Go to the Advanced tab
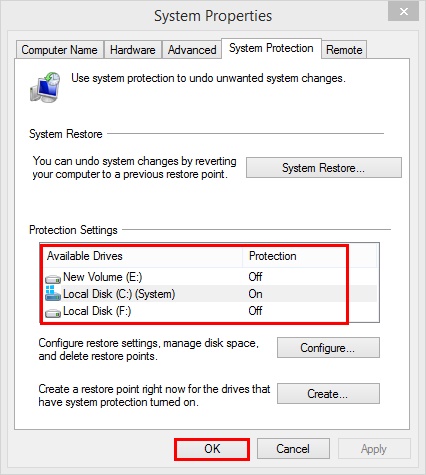Viewport: 426px width, 475px height. pos(192,50)
